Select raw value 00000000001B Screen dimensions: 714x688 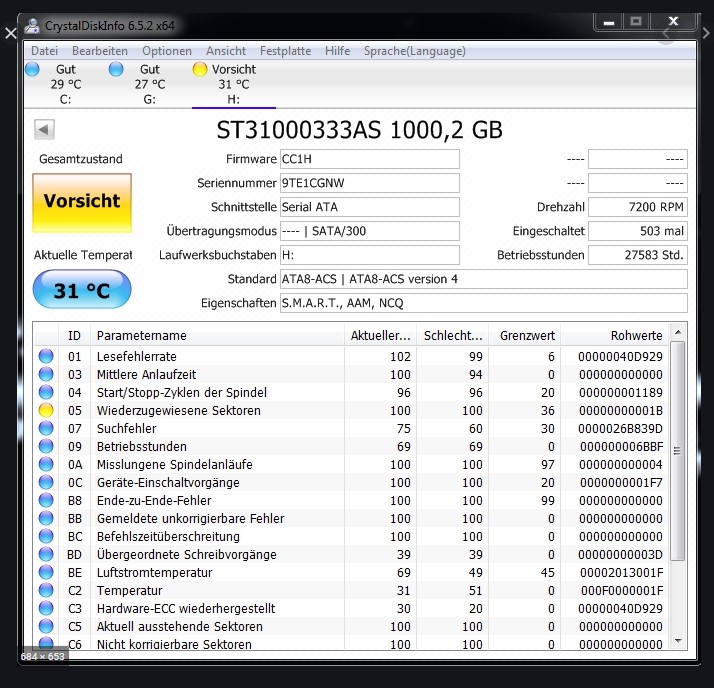click(621, 410)
